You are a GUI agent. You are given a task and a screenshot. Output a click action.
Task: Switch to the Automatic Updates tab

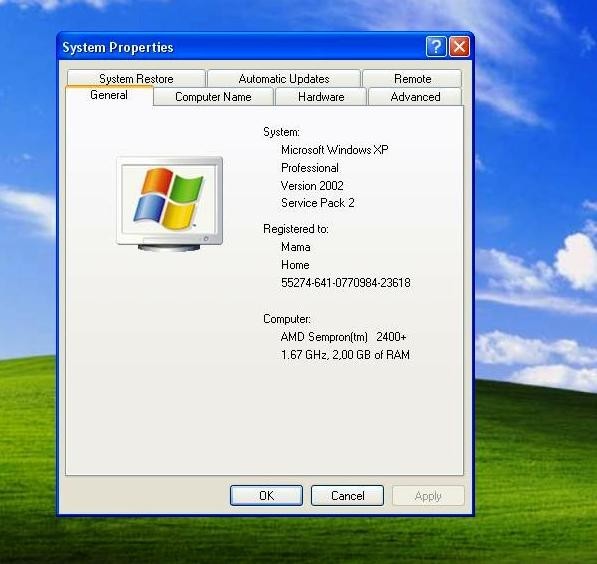click(x=284, y=78)
